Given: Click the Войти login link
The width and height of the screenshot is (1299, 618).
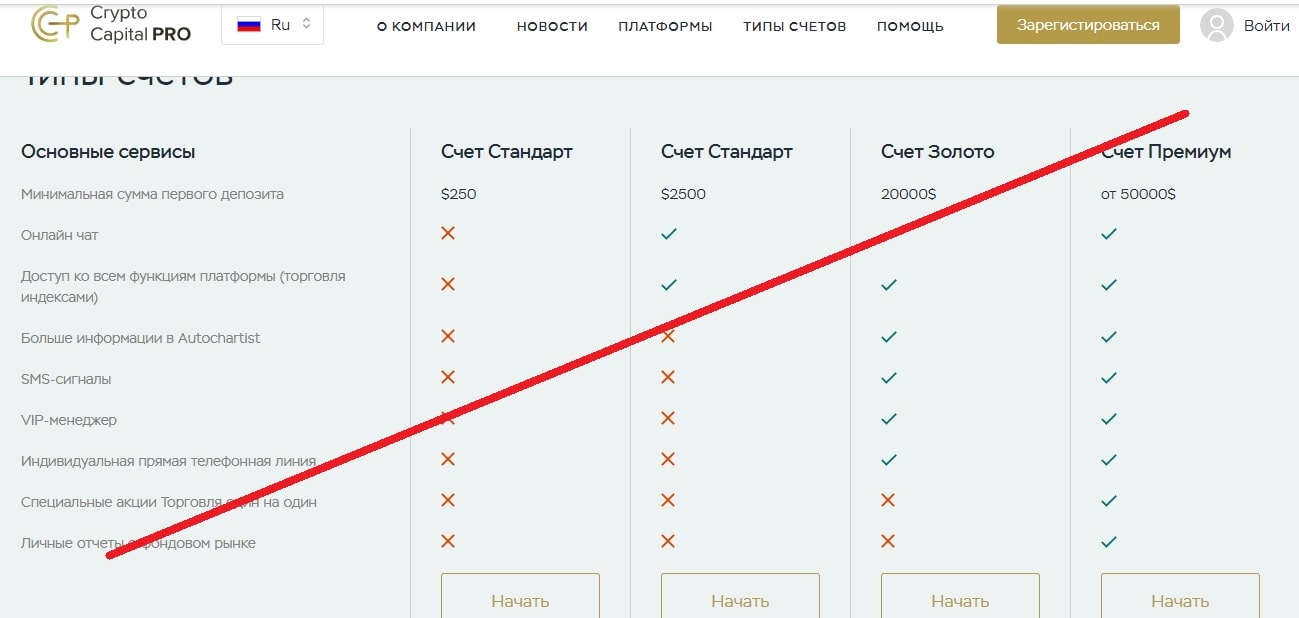Looking at the screenshot, I should [x=1266, y=26].
